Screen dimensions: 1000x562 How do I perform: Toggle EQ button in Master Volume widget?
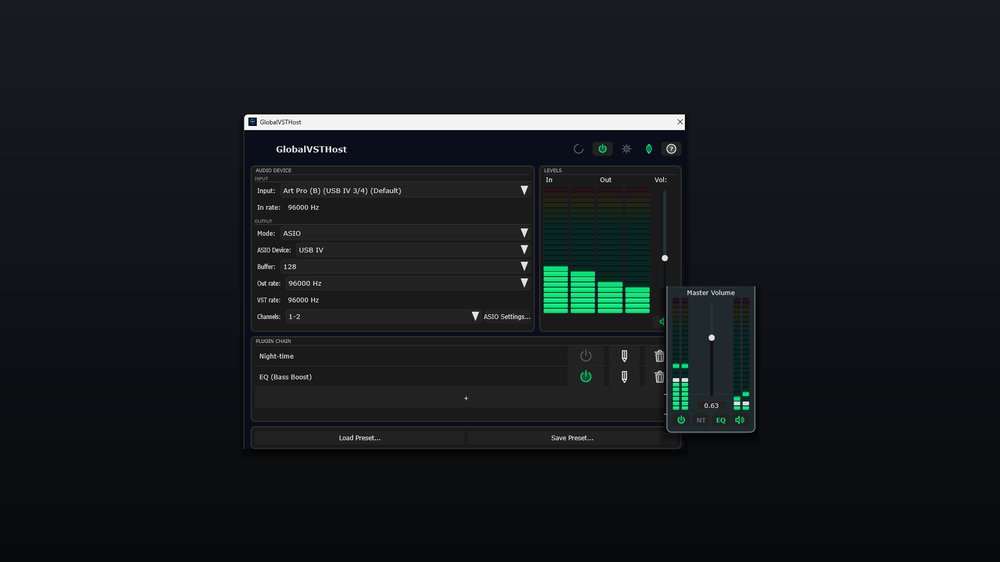click(x=721, y=420)
